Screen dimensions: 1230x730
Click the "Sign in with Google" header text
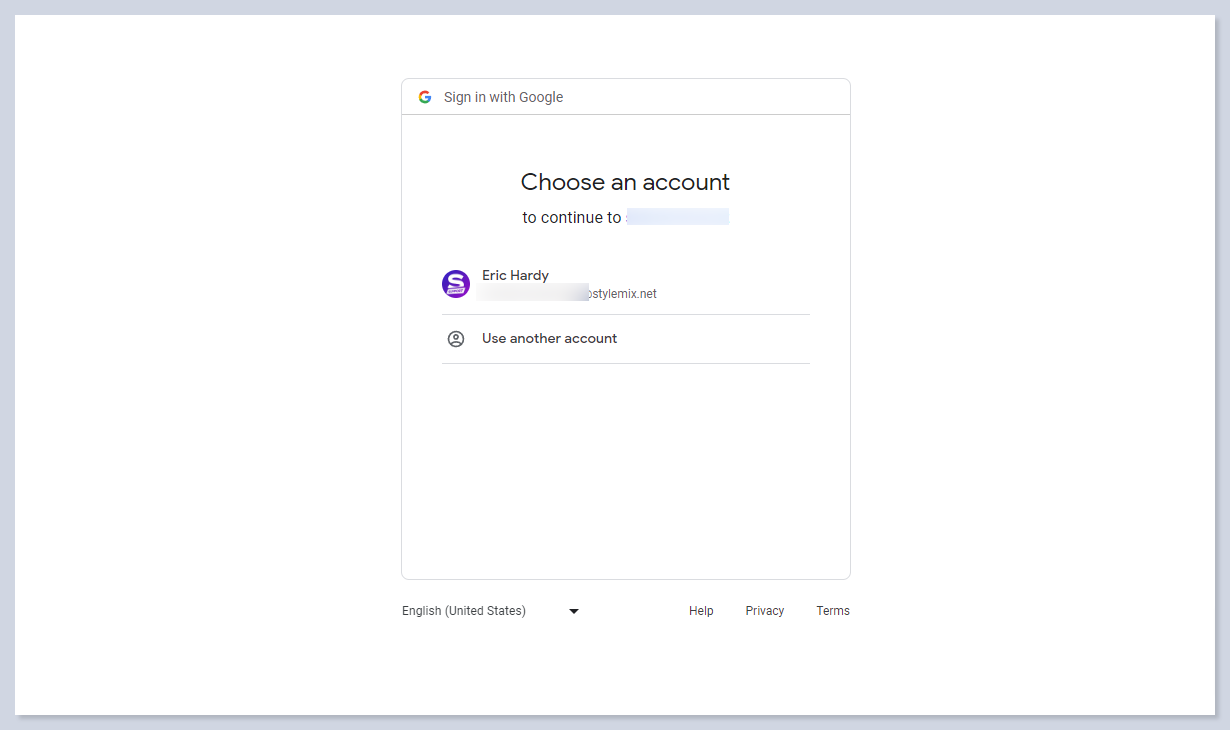tap(503, 97)
